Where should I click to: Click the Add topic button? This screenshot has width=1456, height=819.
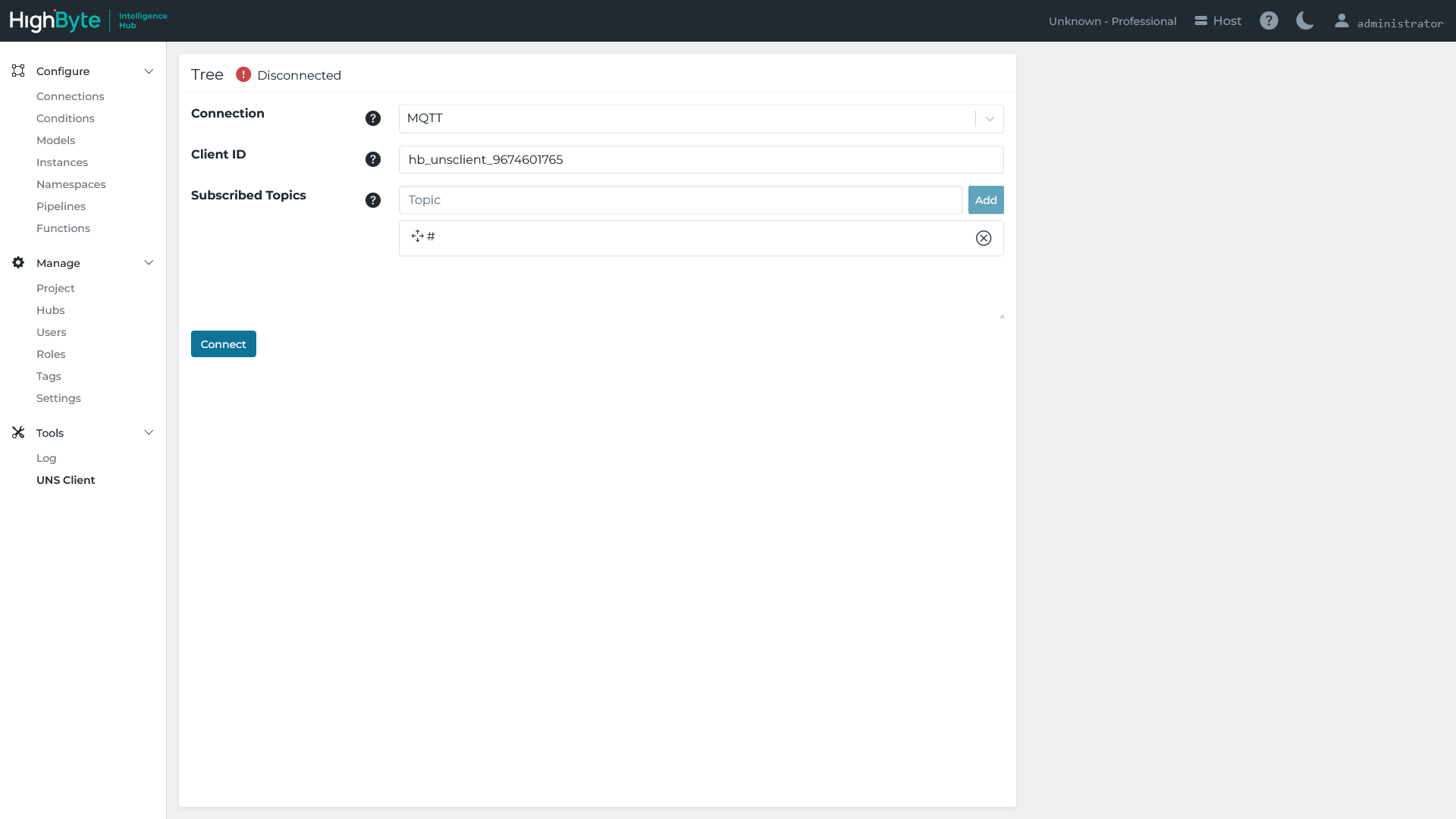[986, 200]
